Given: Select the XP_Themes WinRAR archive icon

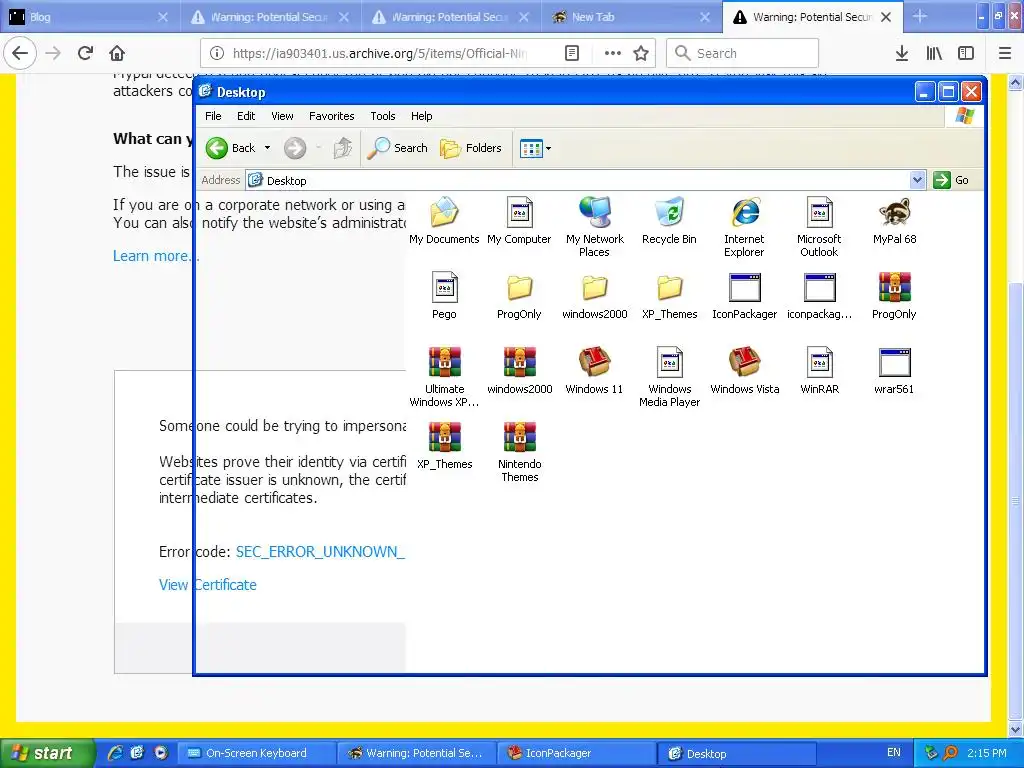Looking at the screenshot, I should (x=444, y=437).
